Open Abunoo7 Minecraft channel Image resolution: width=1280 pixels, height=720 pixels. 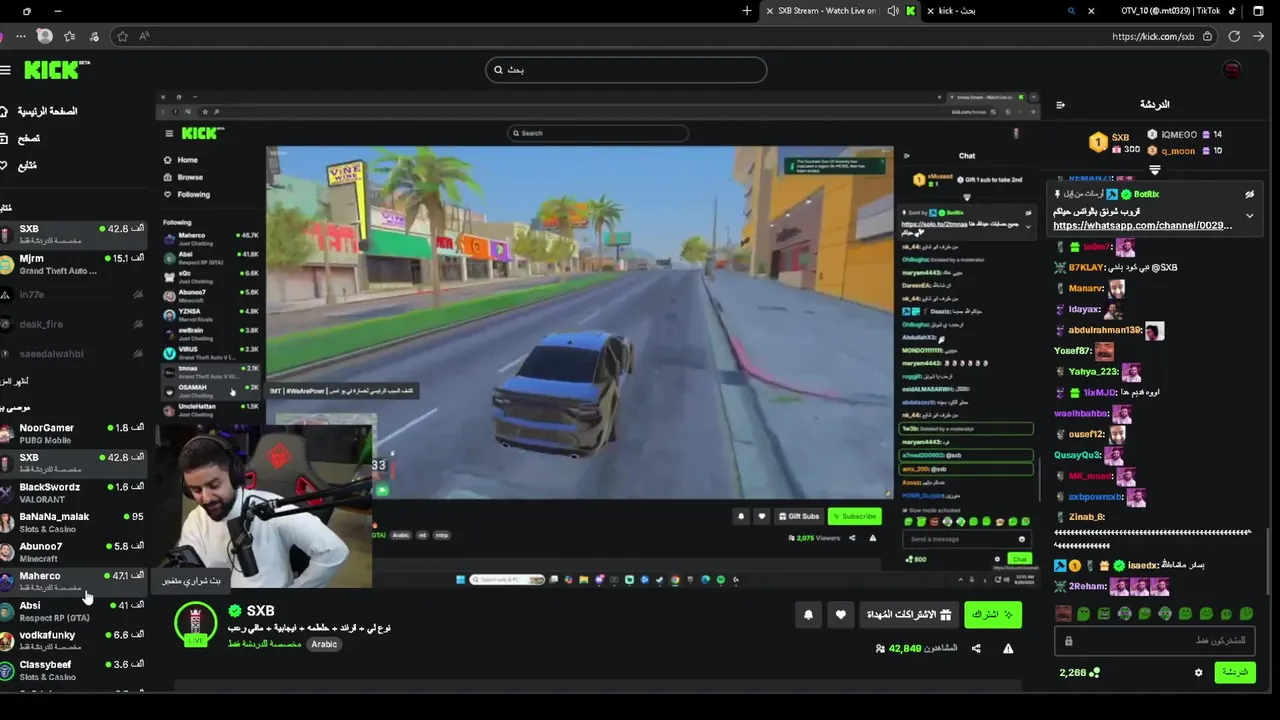click(x=74, y=552)
